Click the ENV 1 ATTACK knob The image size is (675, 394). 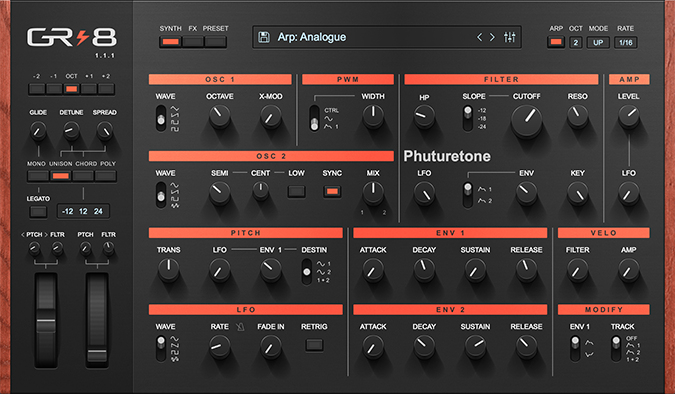[x=373, y=270]
